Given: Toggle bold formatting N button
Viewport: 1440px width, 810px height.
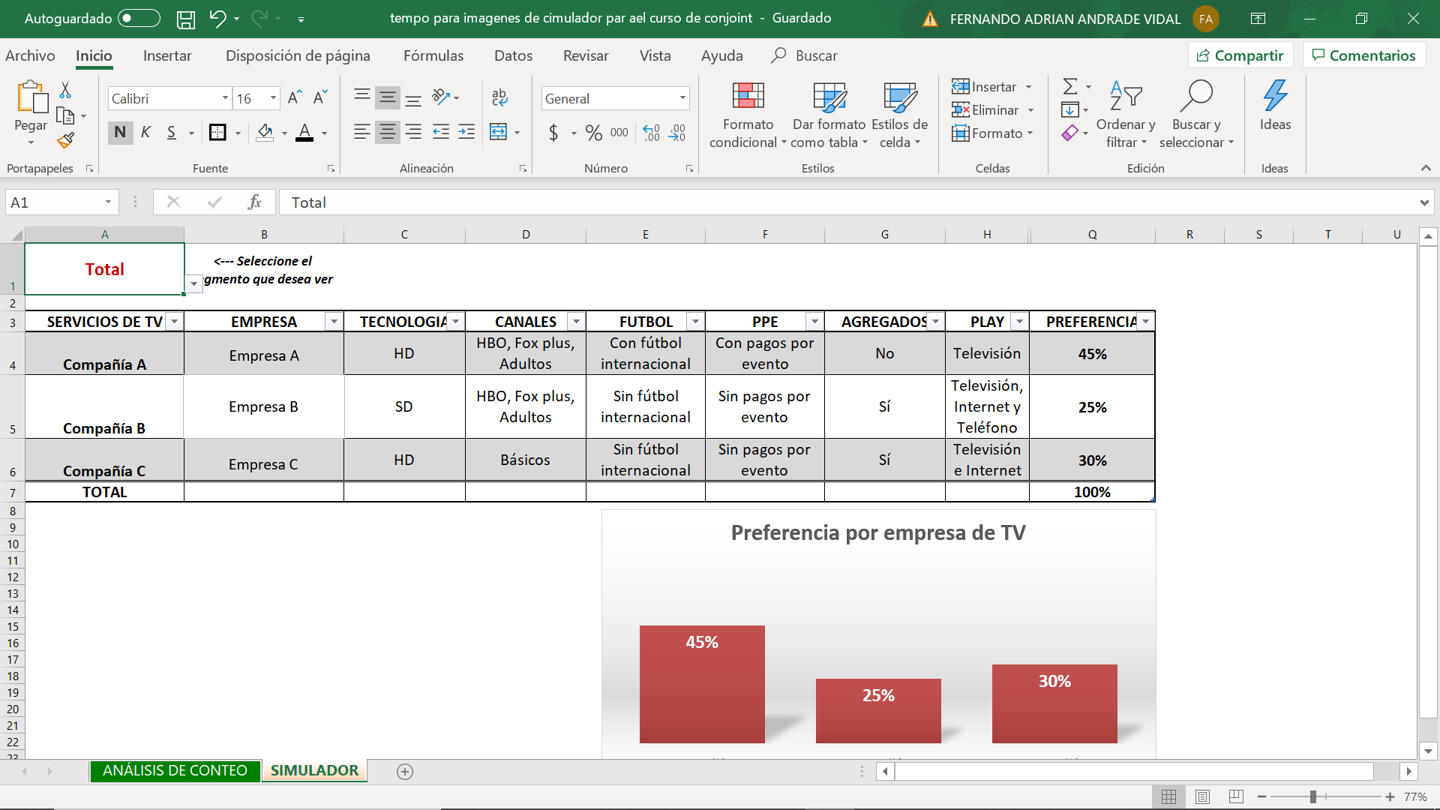Looking at the screenshot, I should click(120, 133).
